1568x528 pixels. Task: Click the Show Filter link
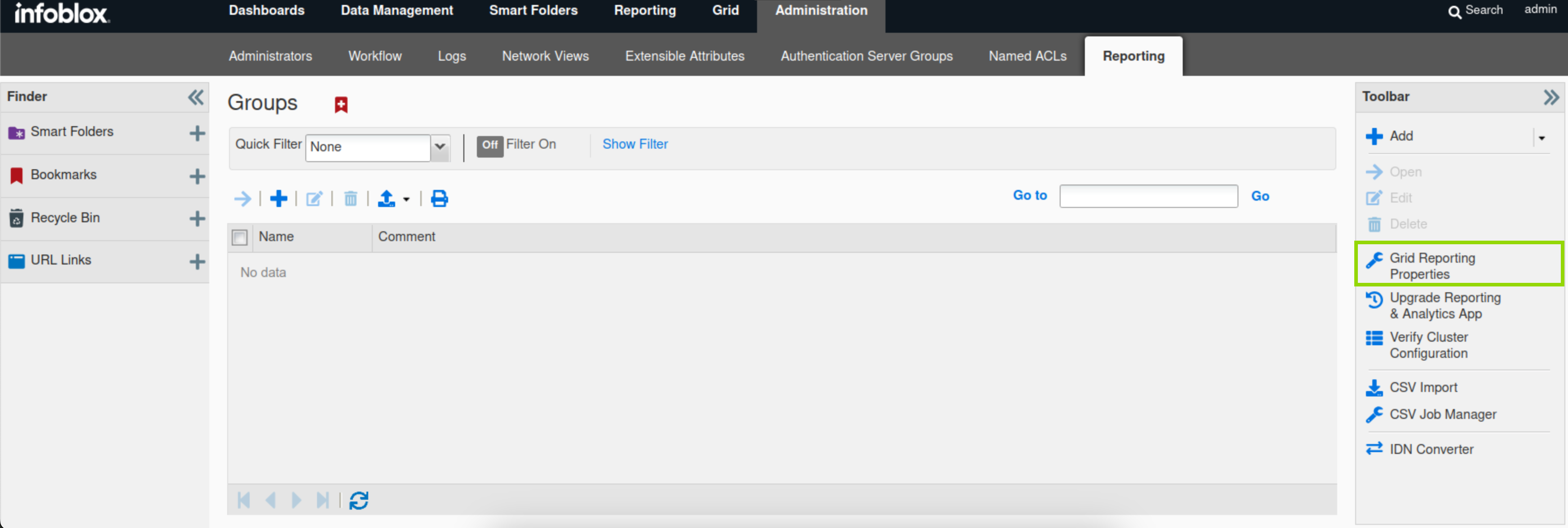(x=634, y=144)
